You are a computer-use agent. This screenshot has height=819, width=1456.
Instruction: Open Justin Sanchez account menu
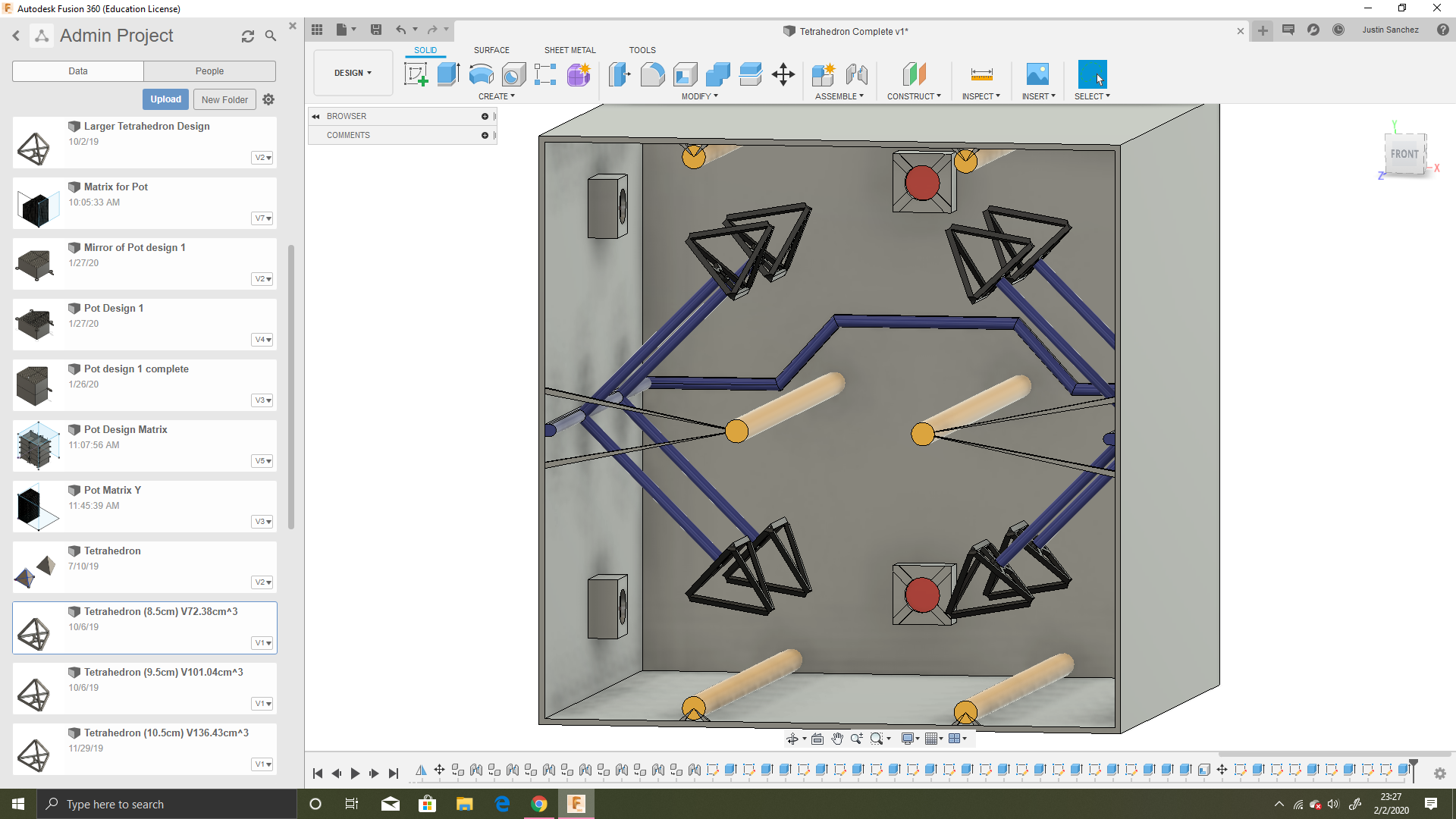coord(1390,30)
